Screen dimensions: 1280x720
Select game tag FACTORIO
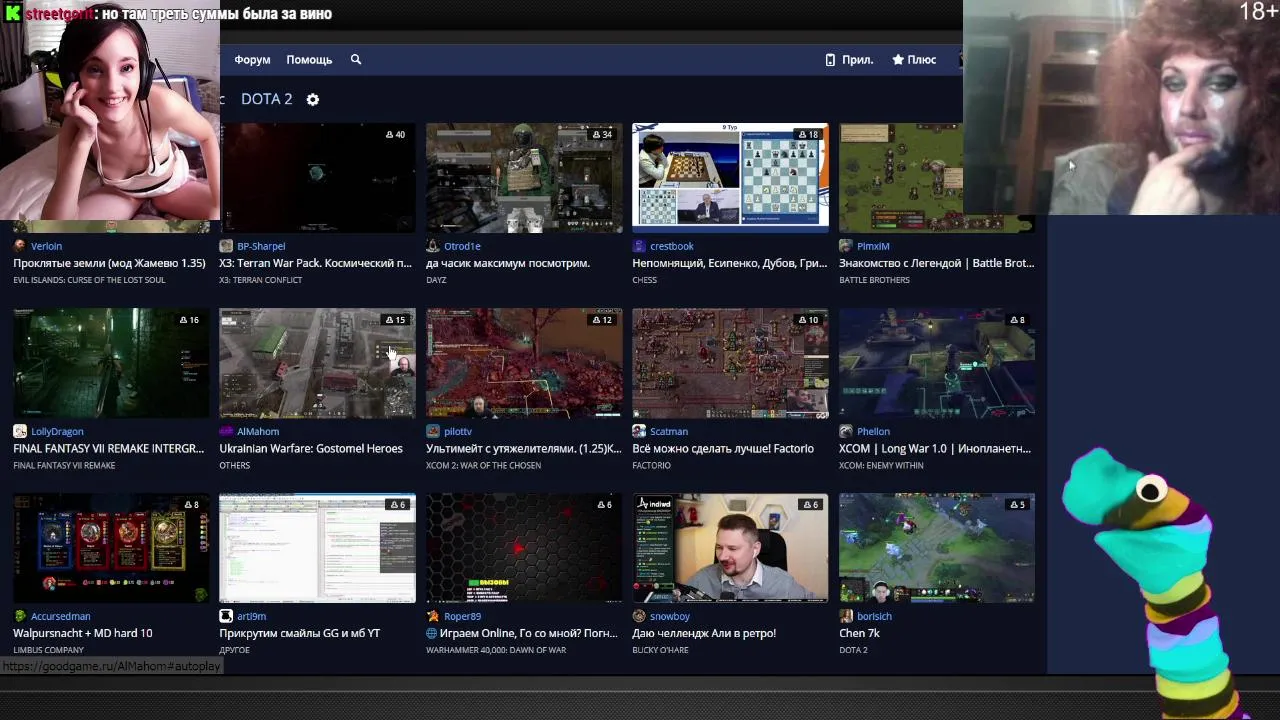coord(651,465)
